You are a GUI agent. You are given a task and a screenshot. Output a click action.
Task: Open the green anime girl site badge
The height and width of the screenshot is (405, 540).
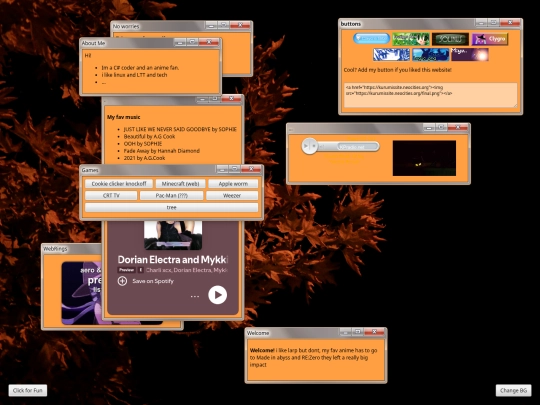click(411, 39)
